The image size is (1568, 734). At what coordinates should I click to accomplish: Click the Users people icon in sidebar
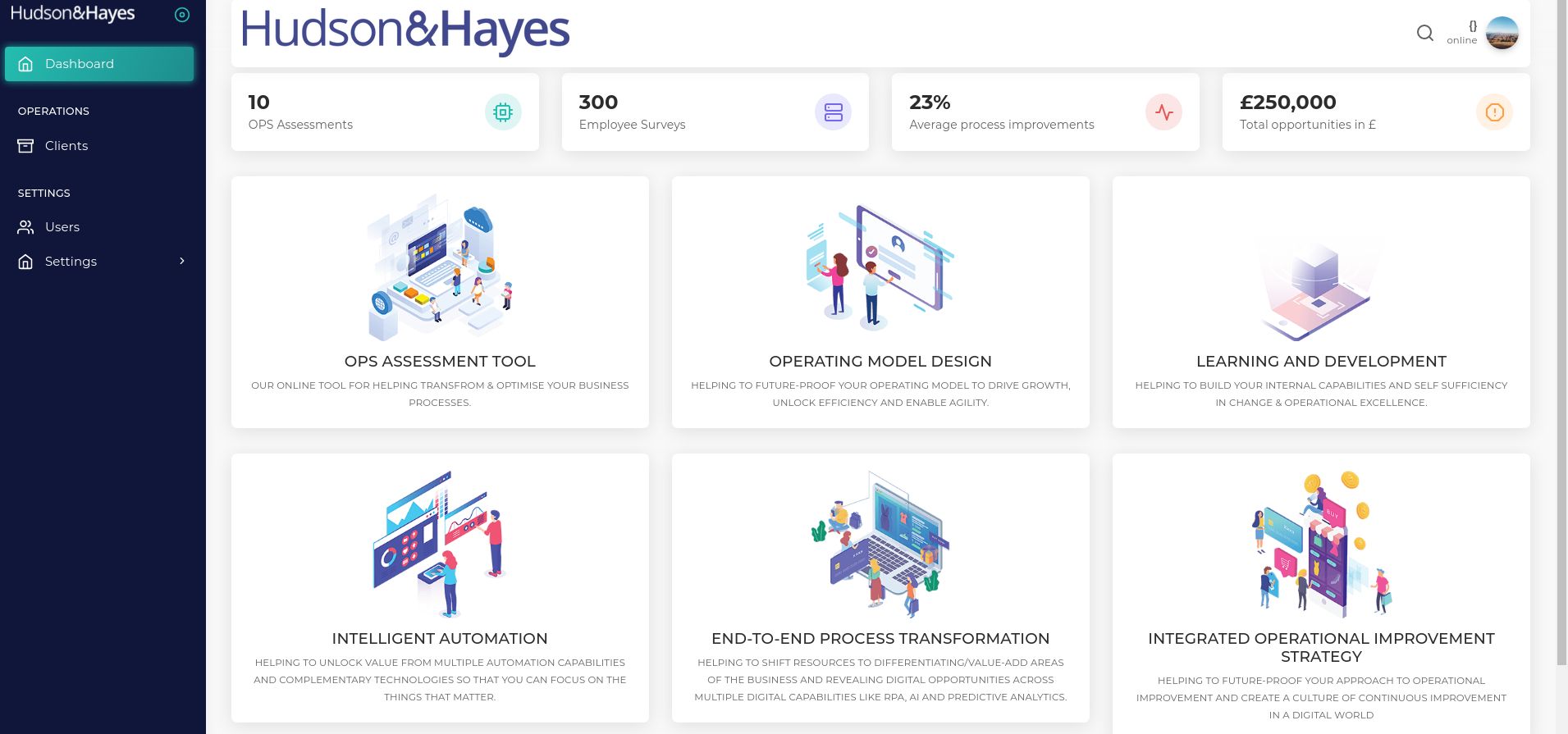(x=25, y=227)
